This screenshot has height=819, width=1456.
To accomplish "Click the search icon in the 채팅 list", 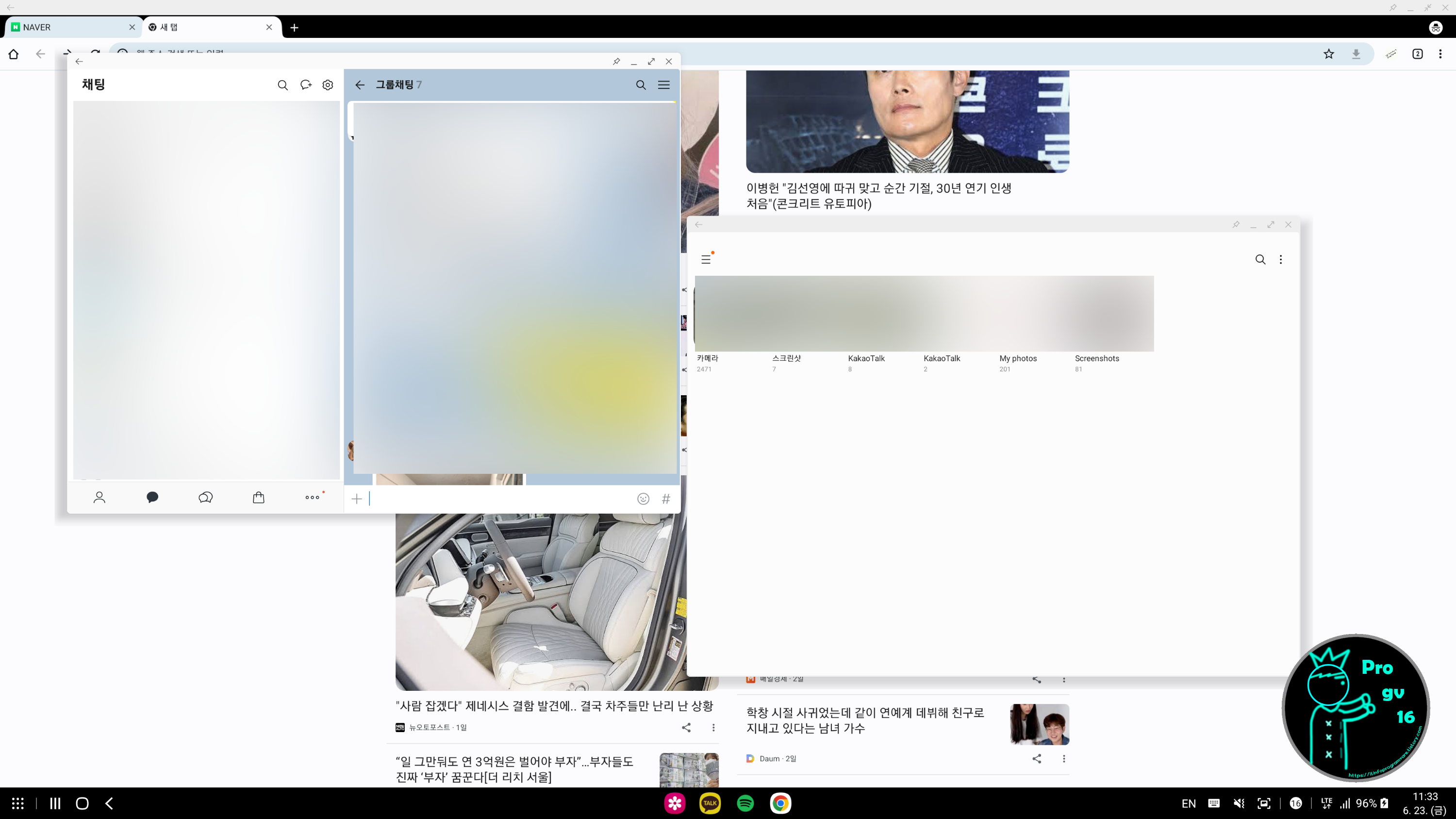I will click(283, 85).
